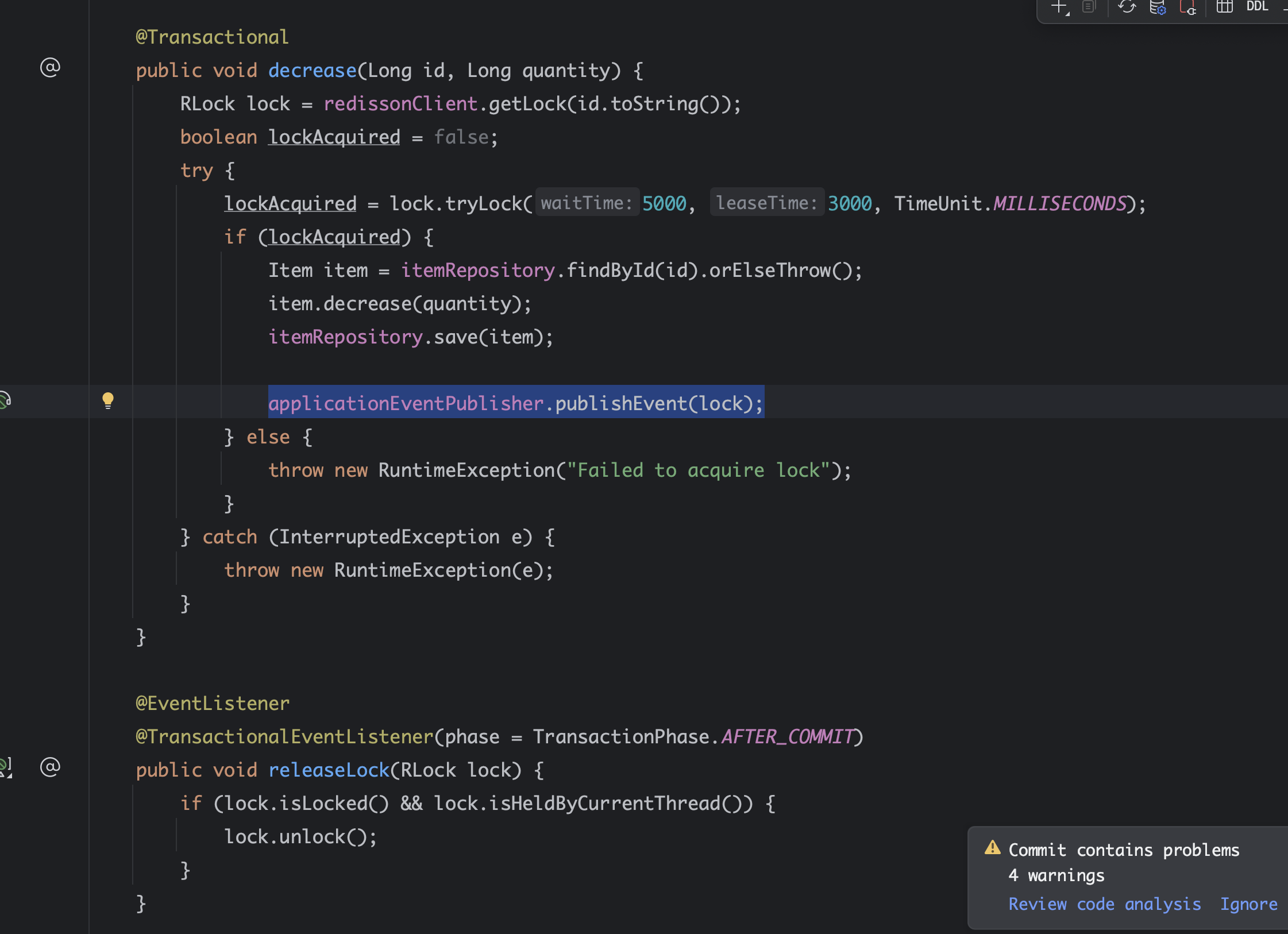This screenshot has width=1288, height=934.
Task: Click the leaseTime parameter inlay hint
Action: tap(766, 203)
